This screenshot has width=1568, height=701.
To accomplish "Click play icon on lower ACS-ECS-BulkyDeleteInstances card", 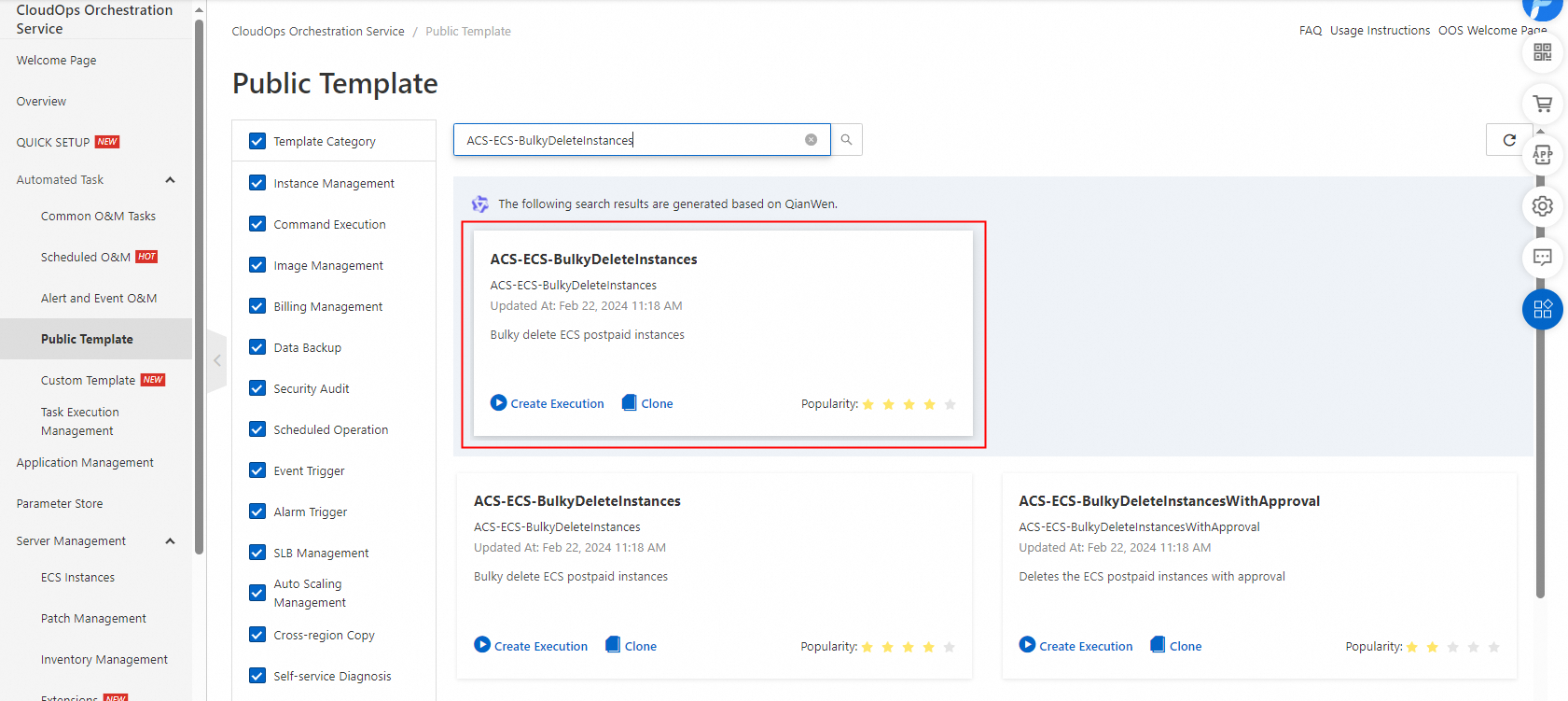I will point(482,645).
